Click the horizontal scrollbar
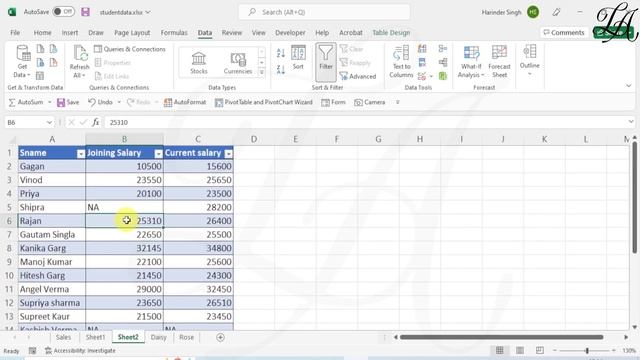 click(502, 337)
